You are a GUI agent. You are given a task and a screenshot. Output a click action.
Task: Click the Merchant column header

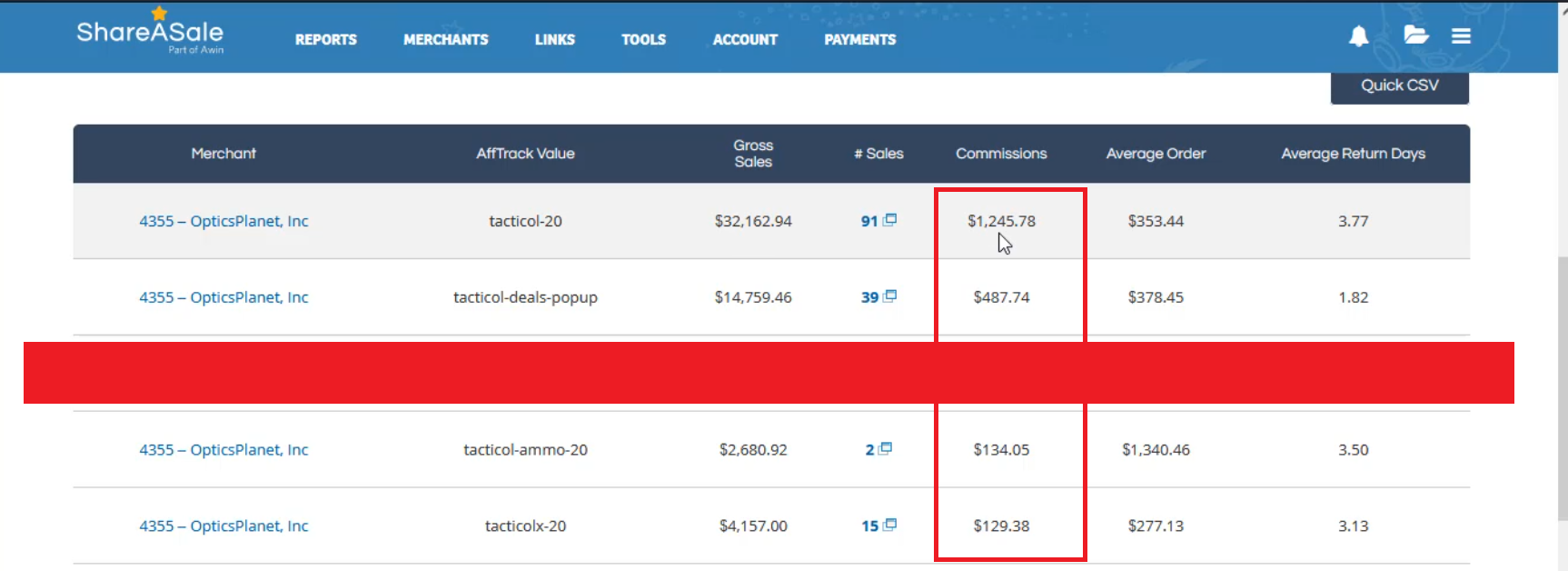tap(223, 154)
